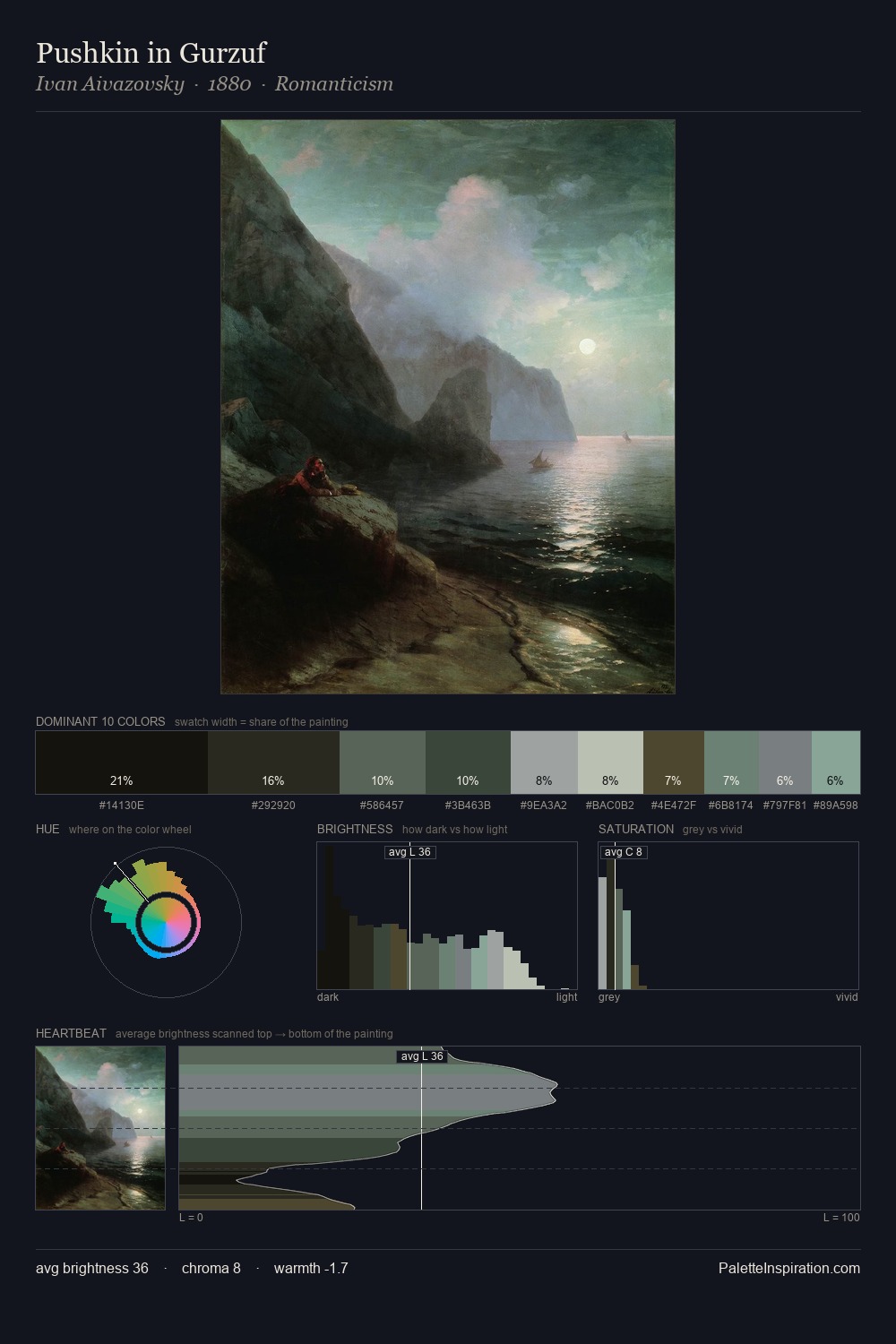The width and height of the screenshot is (896, 1344).
Task: Click the 'avg L 36' marker in Heartbeat chart
Action: [422, 1056]
